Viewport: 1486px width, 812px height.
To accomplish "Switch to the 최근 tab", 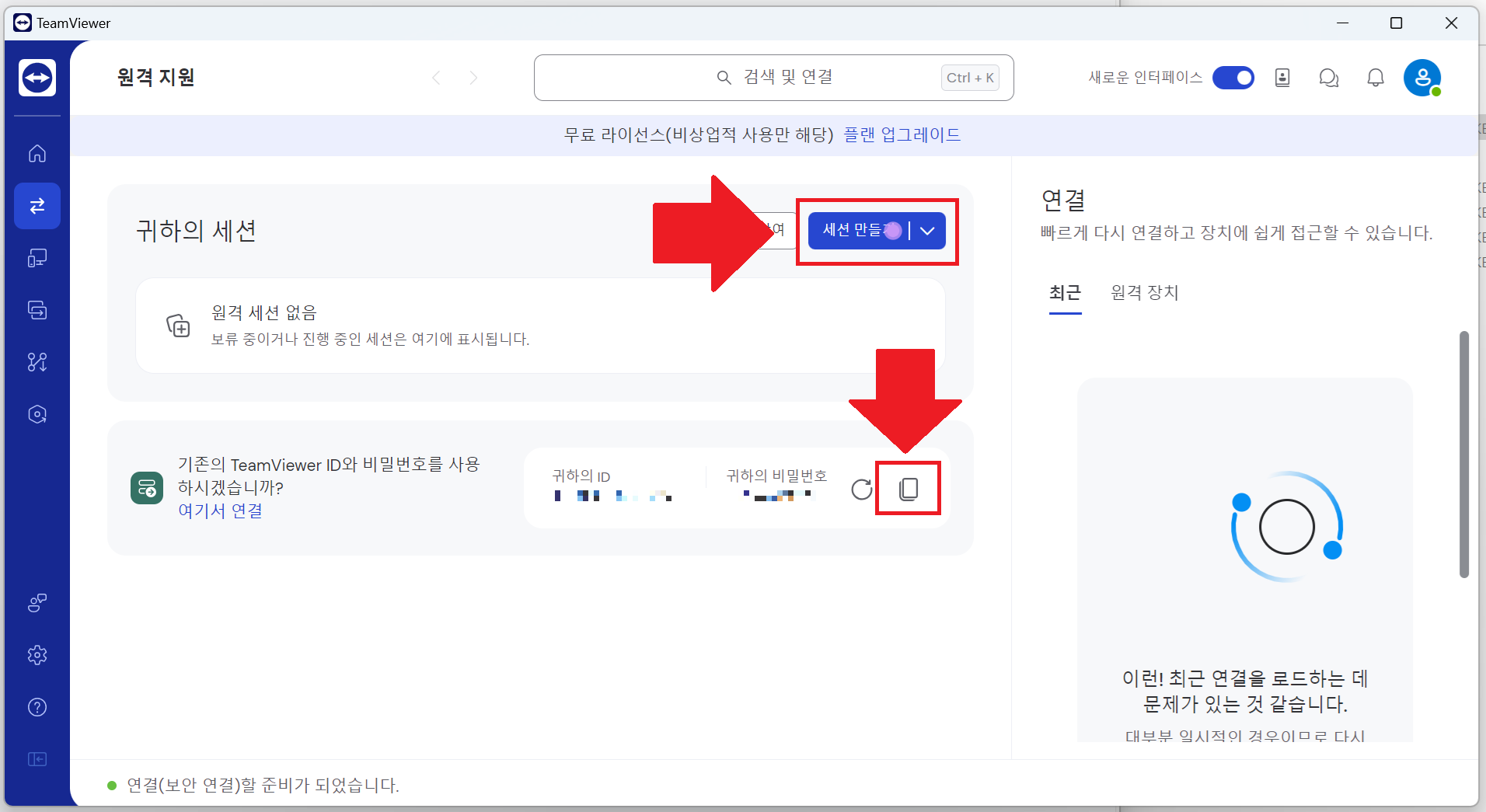I will click(1065, 293).
